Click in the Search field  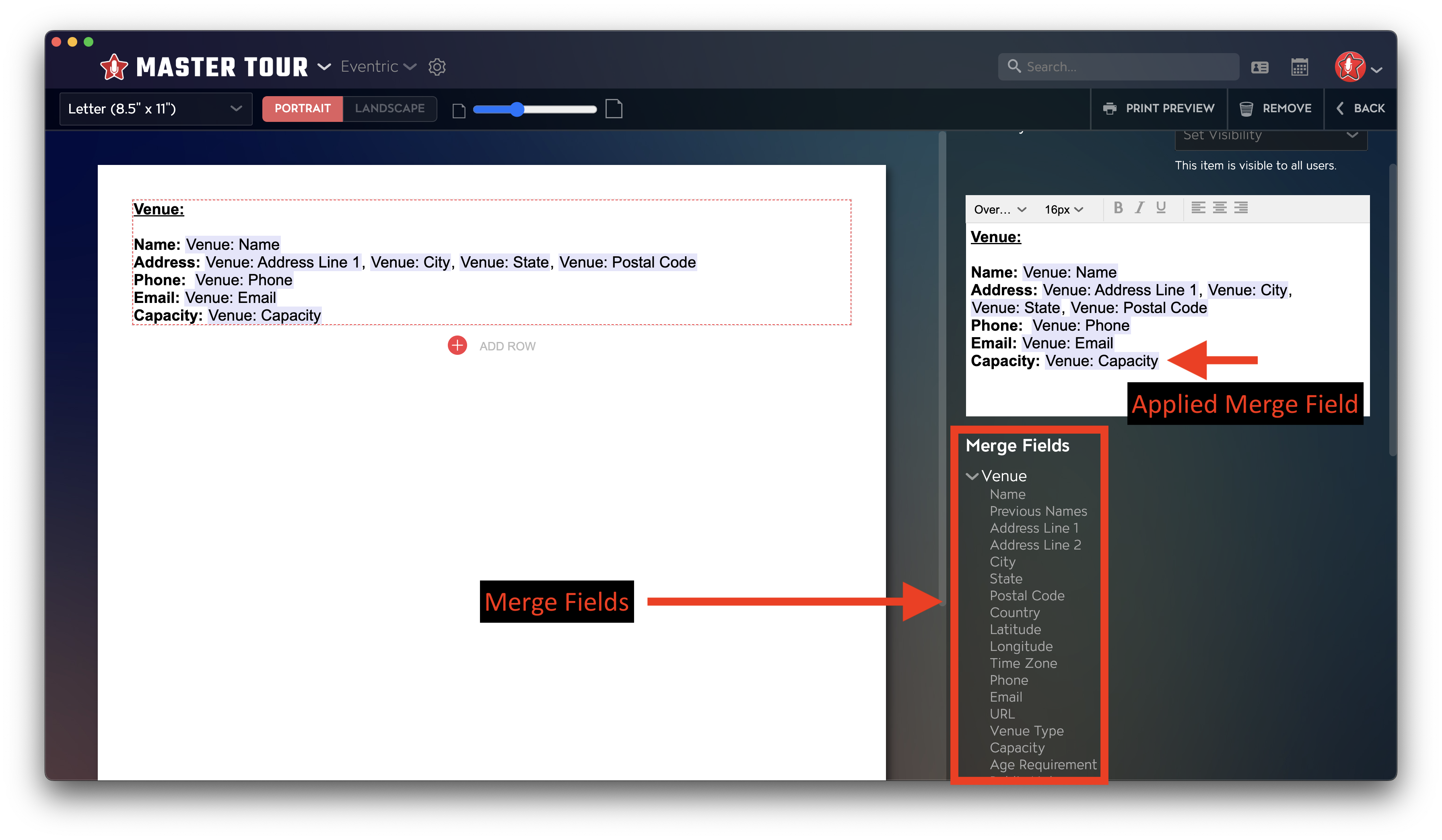tap(1119, 66)
